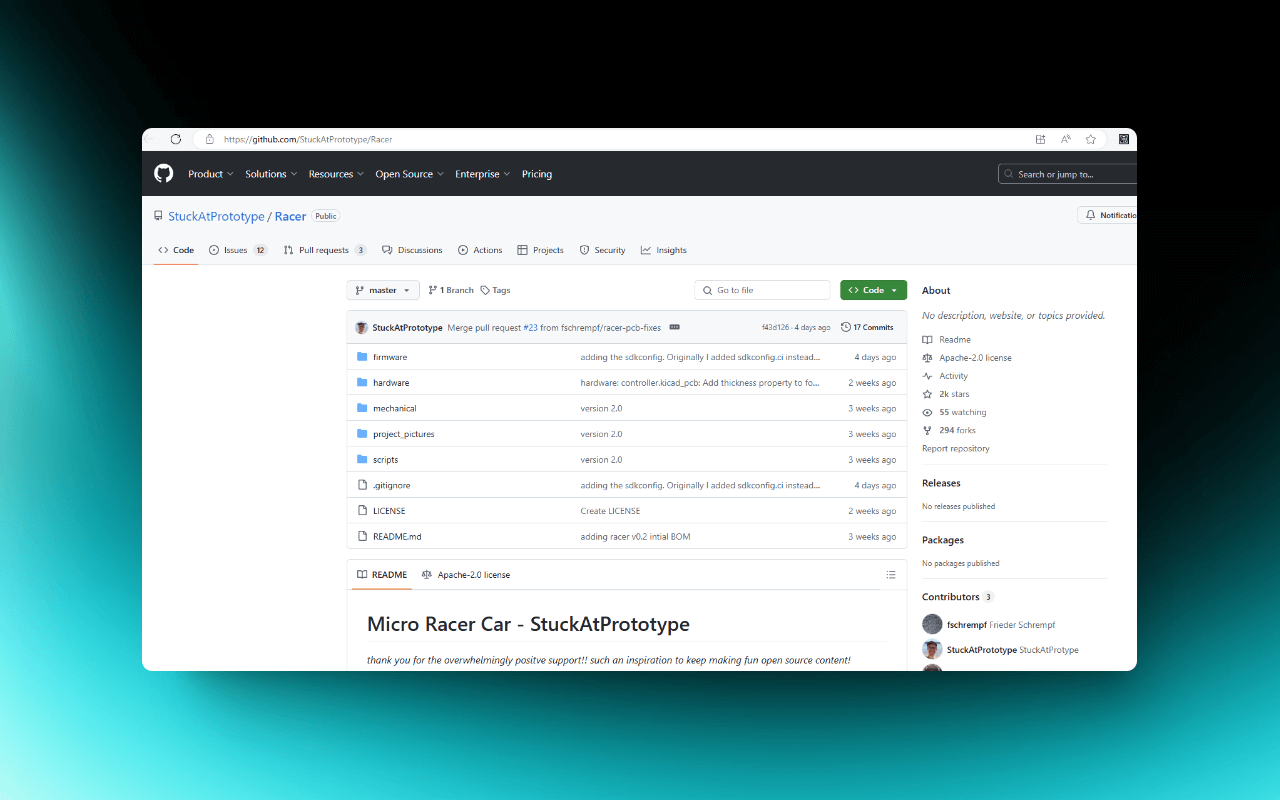Click the StuckAtPrototype commit author avatar
The image size is (1280, 800).
click(x=362, y=327)
